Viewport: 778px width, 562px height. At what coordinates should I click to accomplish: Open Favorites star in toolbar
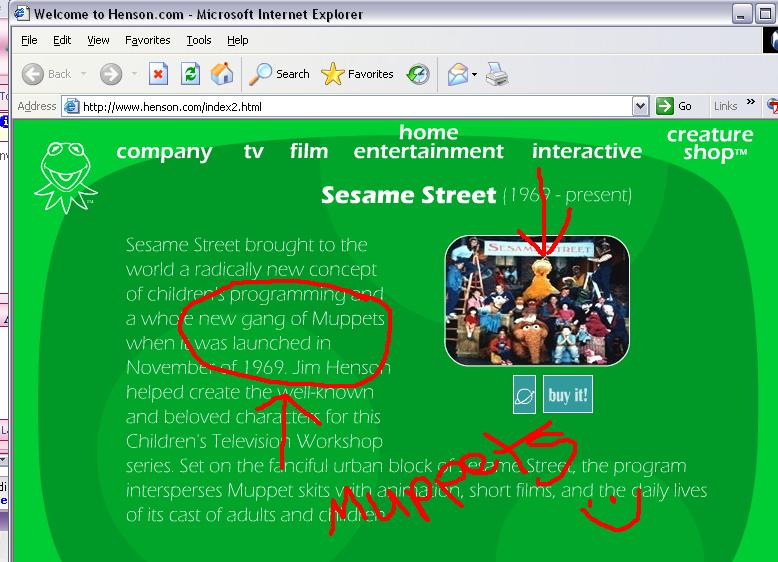point(357,74)
